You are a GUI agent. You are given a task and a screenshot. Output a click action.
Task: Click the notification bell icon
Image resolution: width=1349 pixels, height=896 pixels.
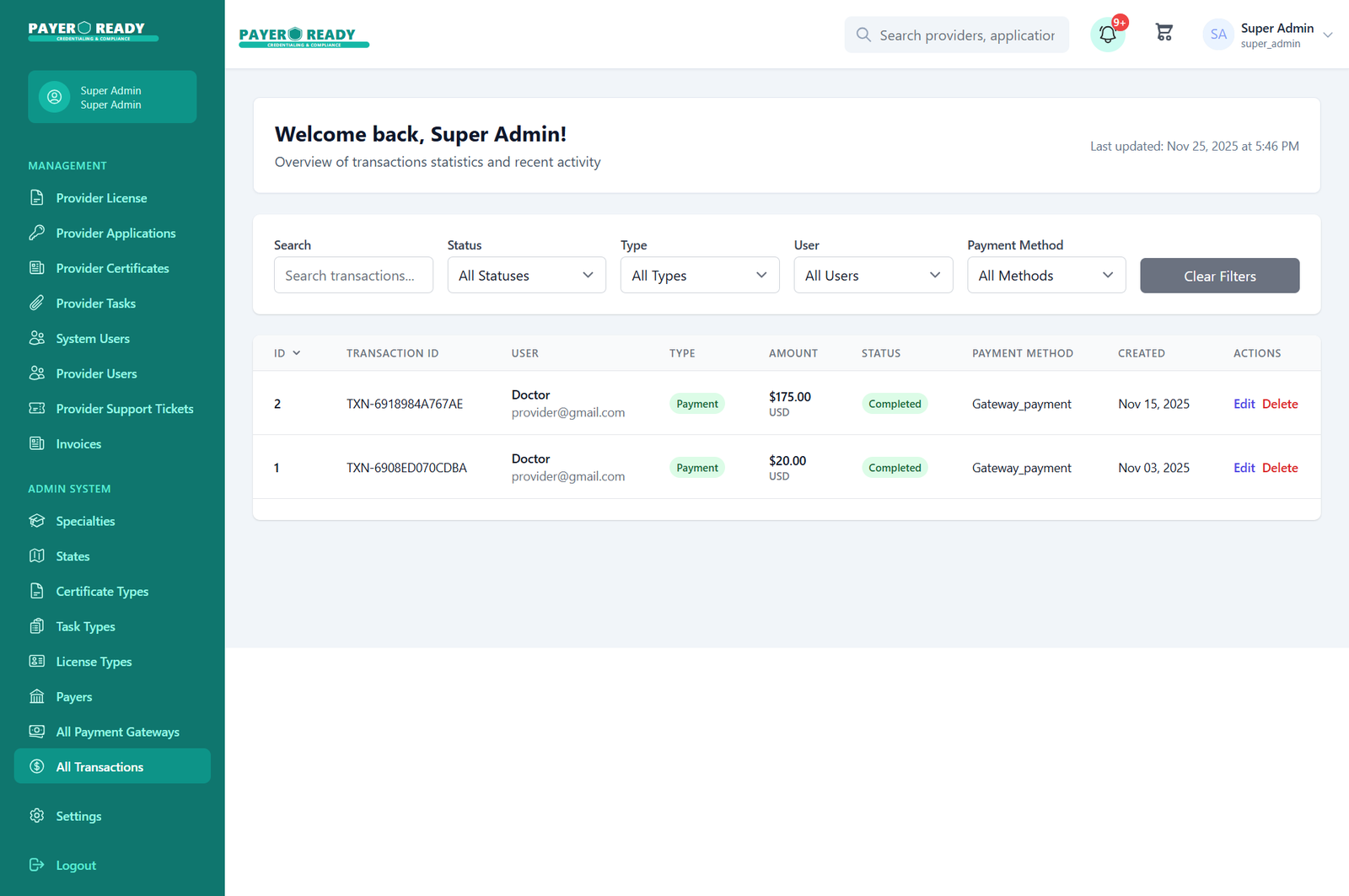pyautogui.click(x=1107, y=35)
